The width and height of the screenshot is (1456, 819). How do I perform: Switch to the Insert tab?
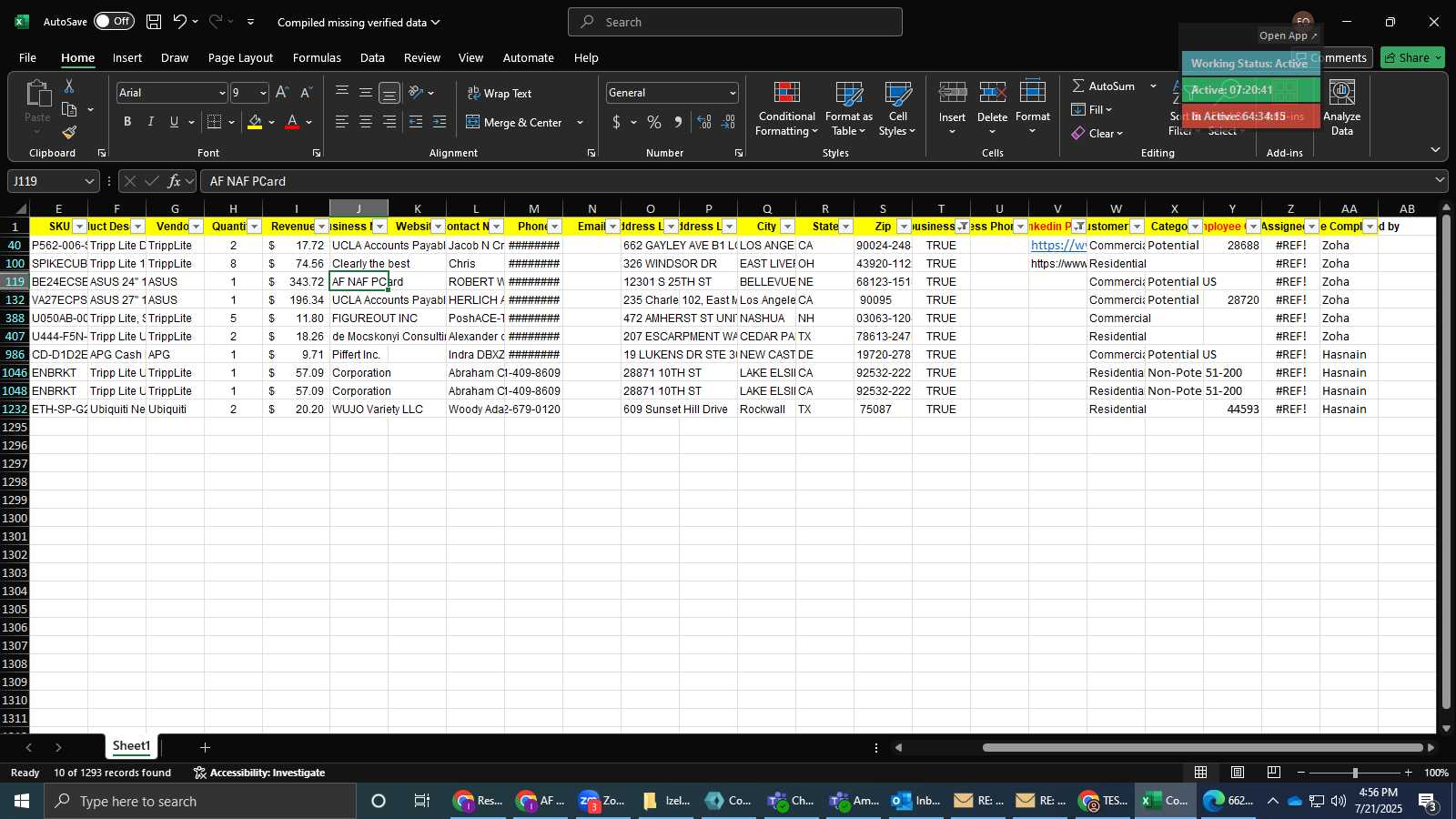pyautogui.click(x=127, y=57)
